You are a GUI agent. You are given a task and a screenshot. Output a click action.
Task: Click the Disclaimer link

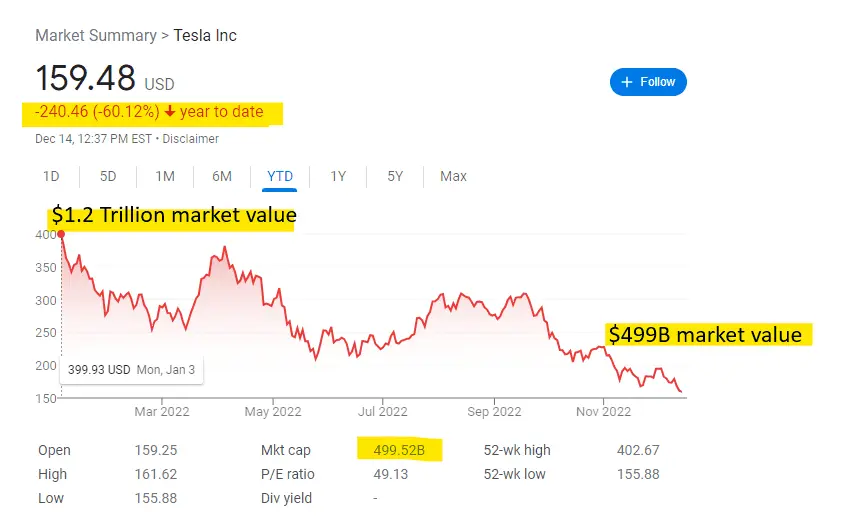(x=191, y=139)
